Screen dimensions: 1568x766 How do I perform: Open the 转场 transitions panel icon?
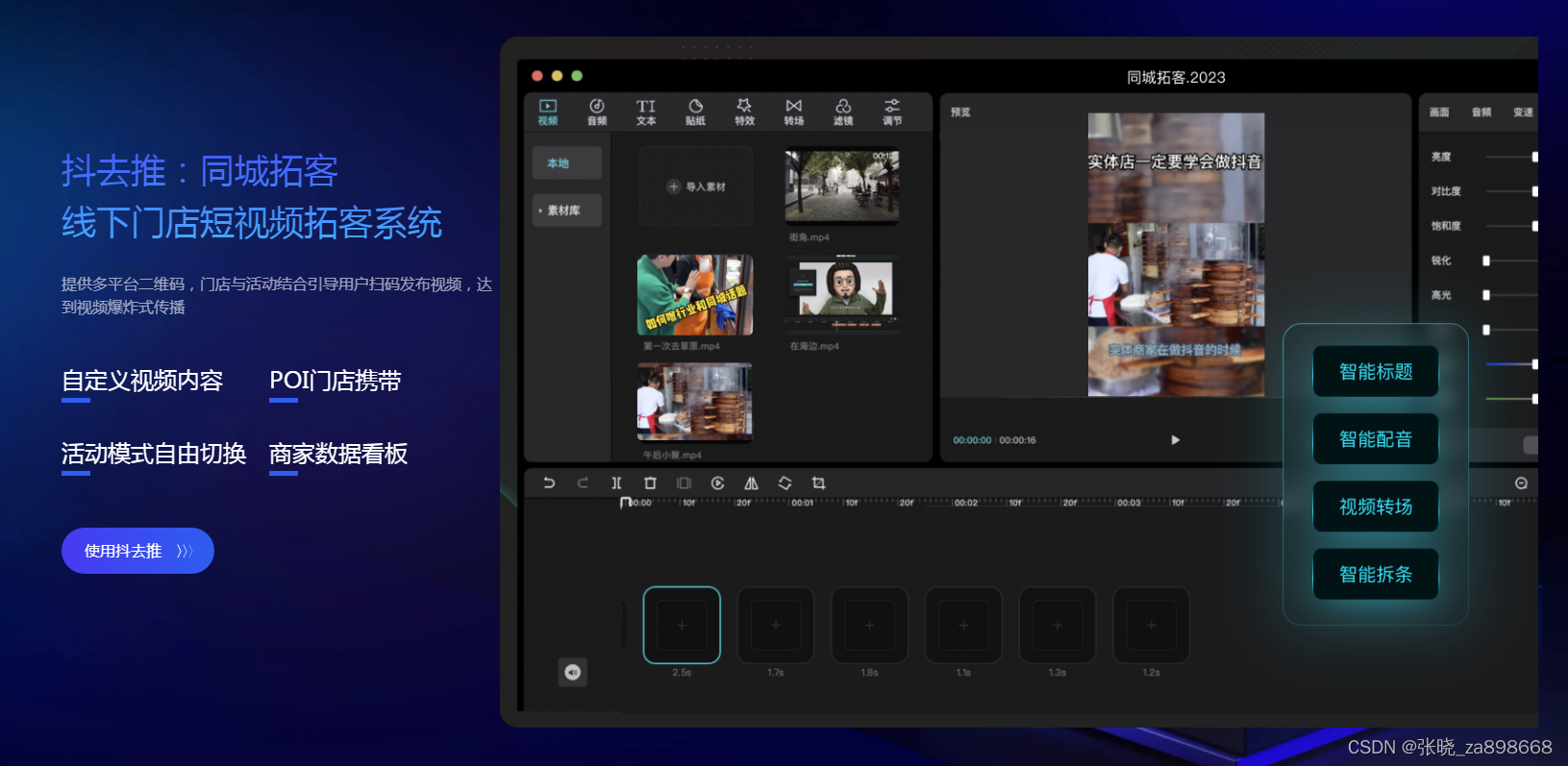pos(793,112)
